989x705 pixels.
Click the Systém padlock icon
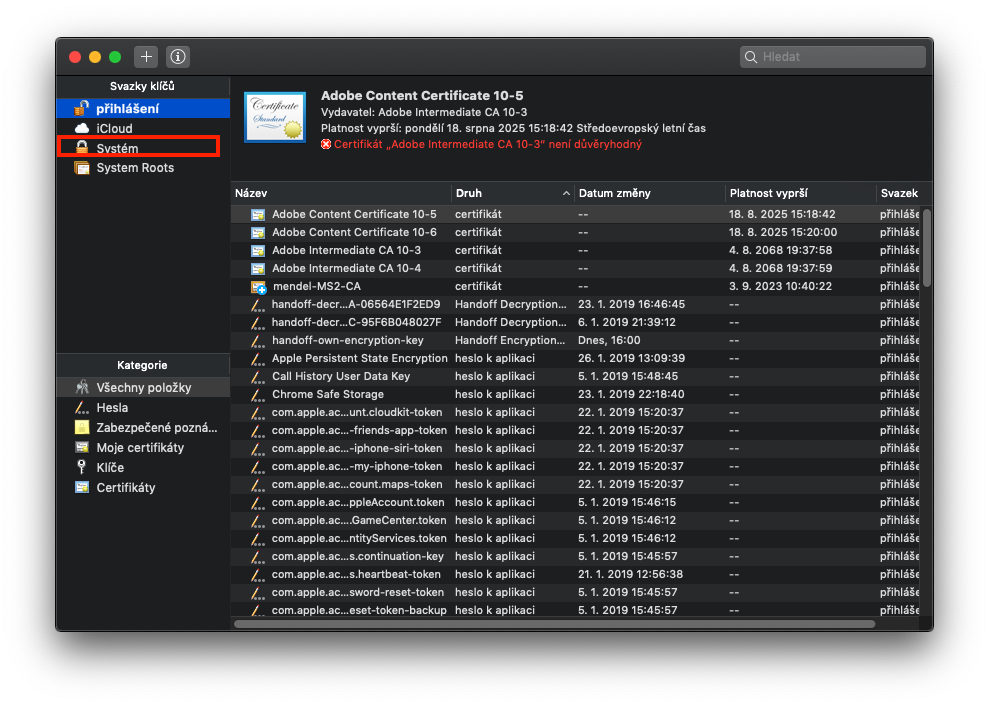(82, 148)
